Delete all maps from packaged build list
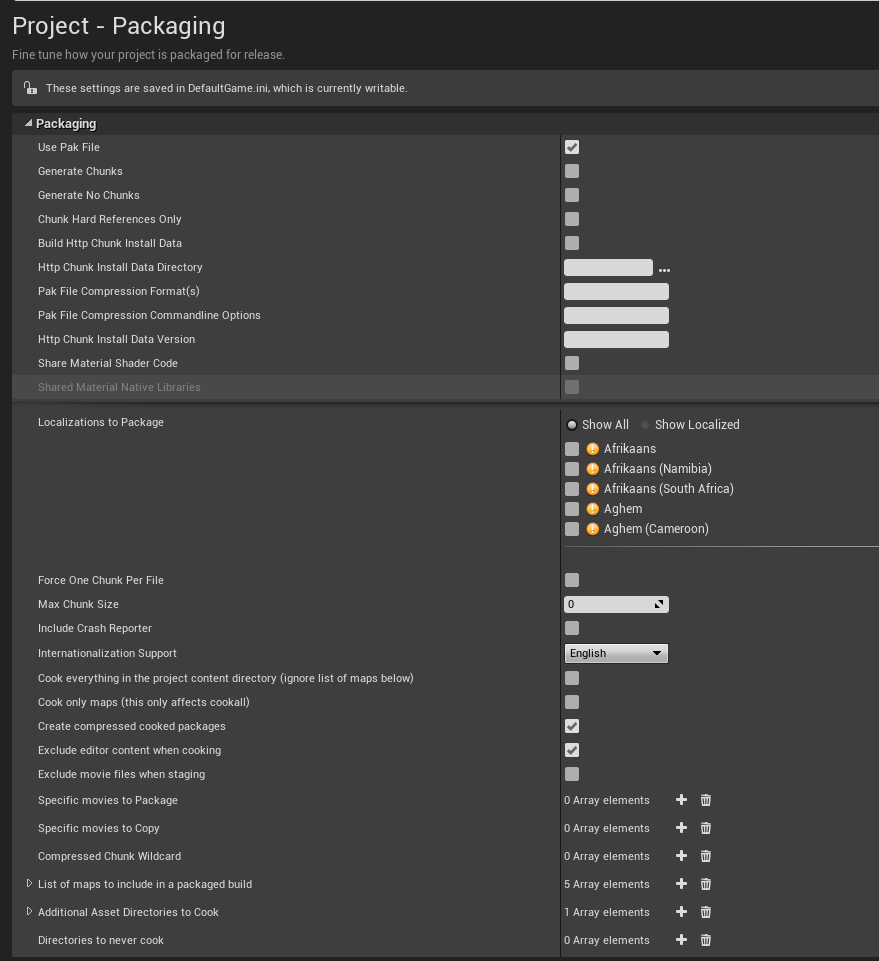 tap(706, 884)
